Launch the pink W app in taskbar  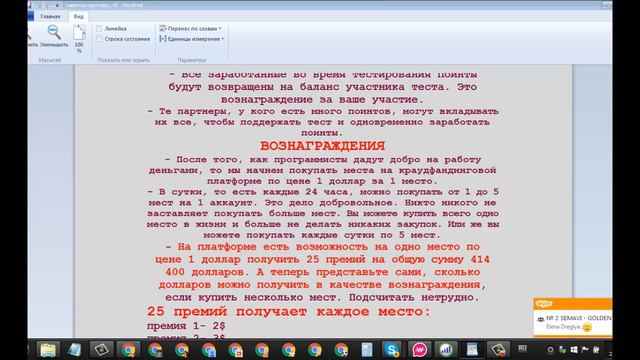(x=419, y=350)
